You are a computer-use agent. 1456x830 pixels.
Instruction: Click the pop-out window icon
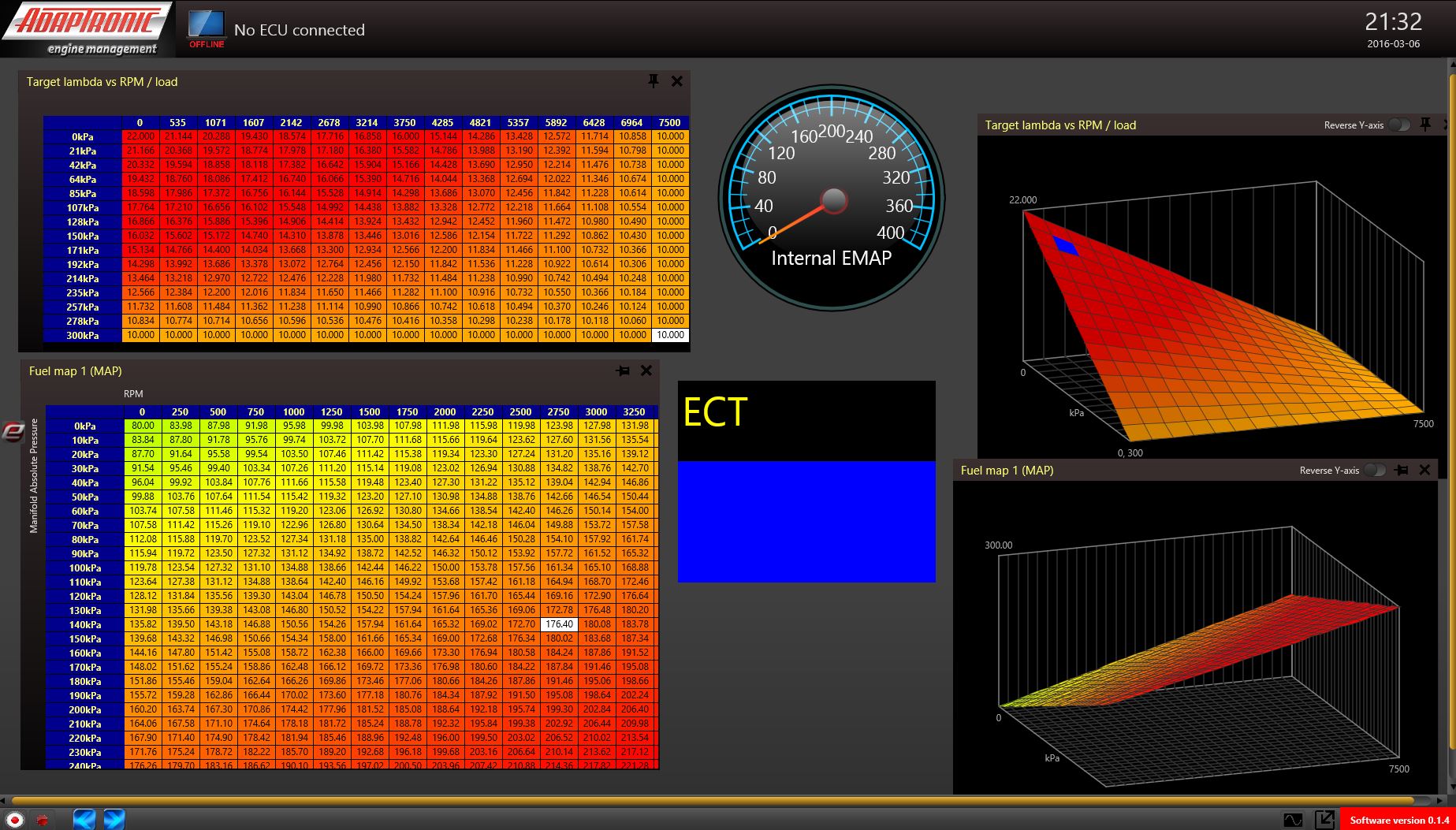1324,820
